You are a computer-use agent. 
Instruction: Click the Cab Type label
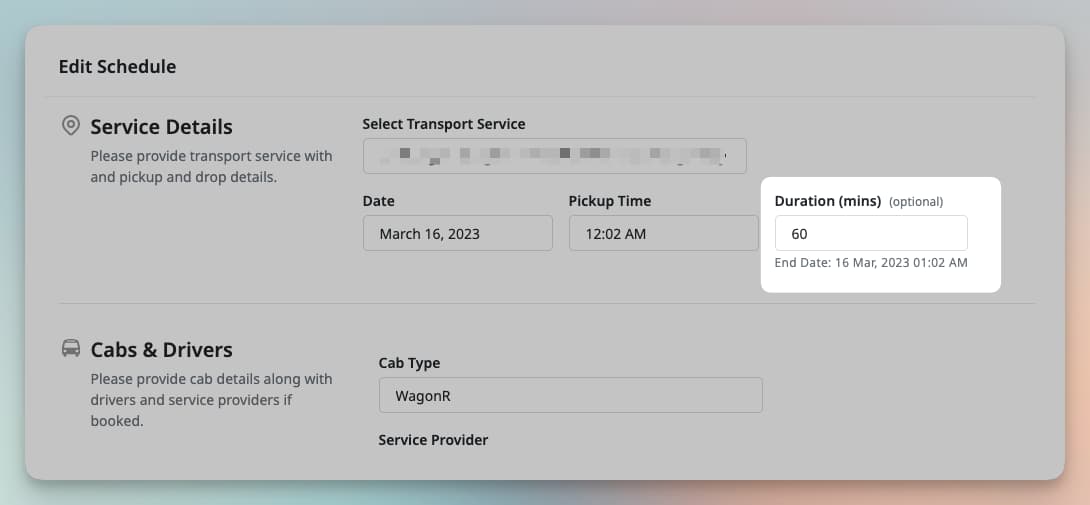pyautogui.click(x=409, y=363)
